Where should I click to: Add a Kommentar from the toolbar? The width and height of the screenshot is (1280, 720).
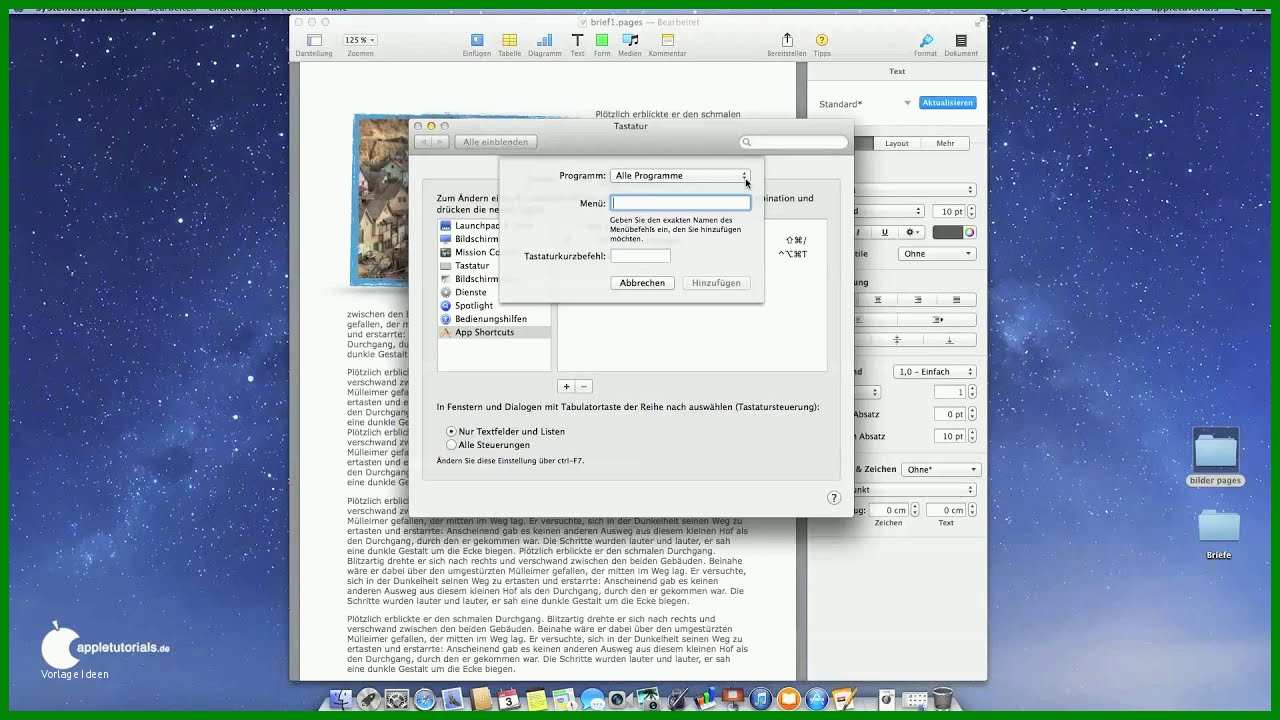point(667,40)
